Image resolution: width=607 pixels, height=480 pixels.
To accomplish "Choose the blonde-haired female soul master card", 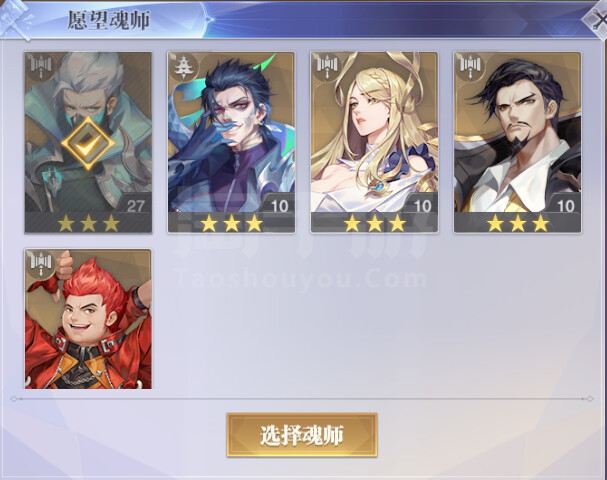I will tap(374, 142).
